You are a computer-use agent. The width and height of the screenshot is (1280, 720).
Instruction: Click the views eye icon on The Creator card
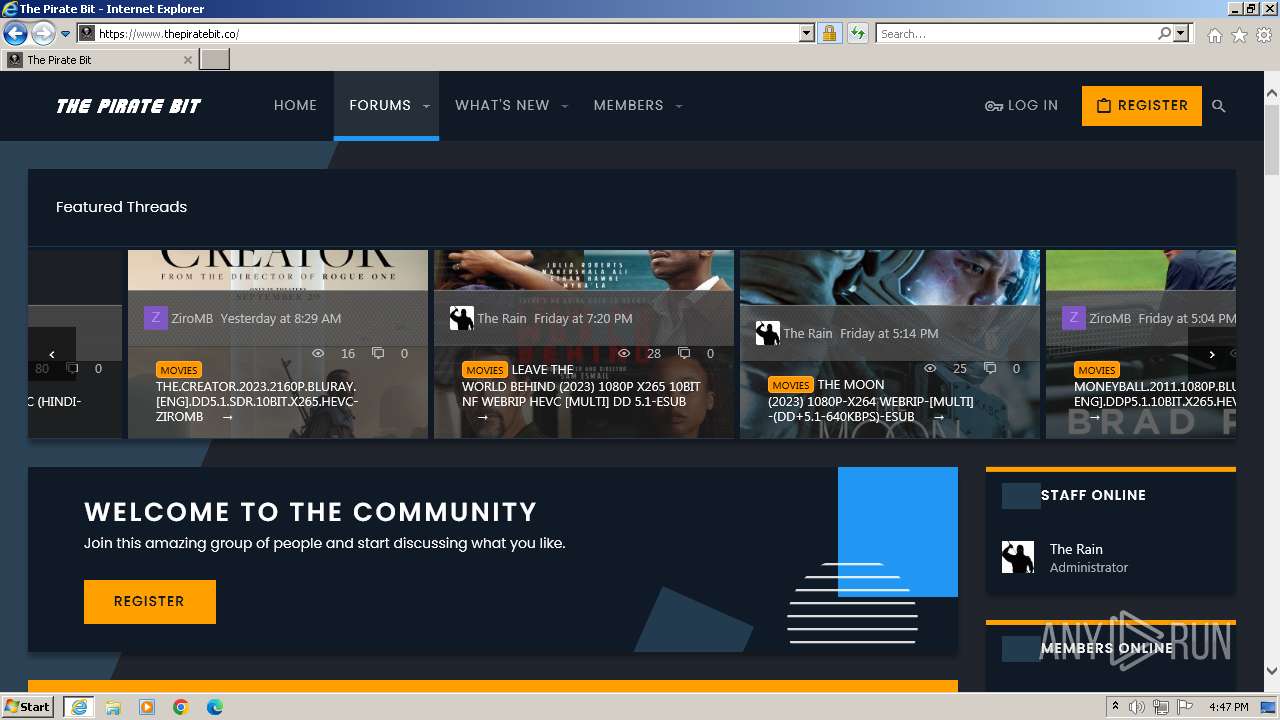coord(318,353)
